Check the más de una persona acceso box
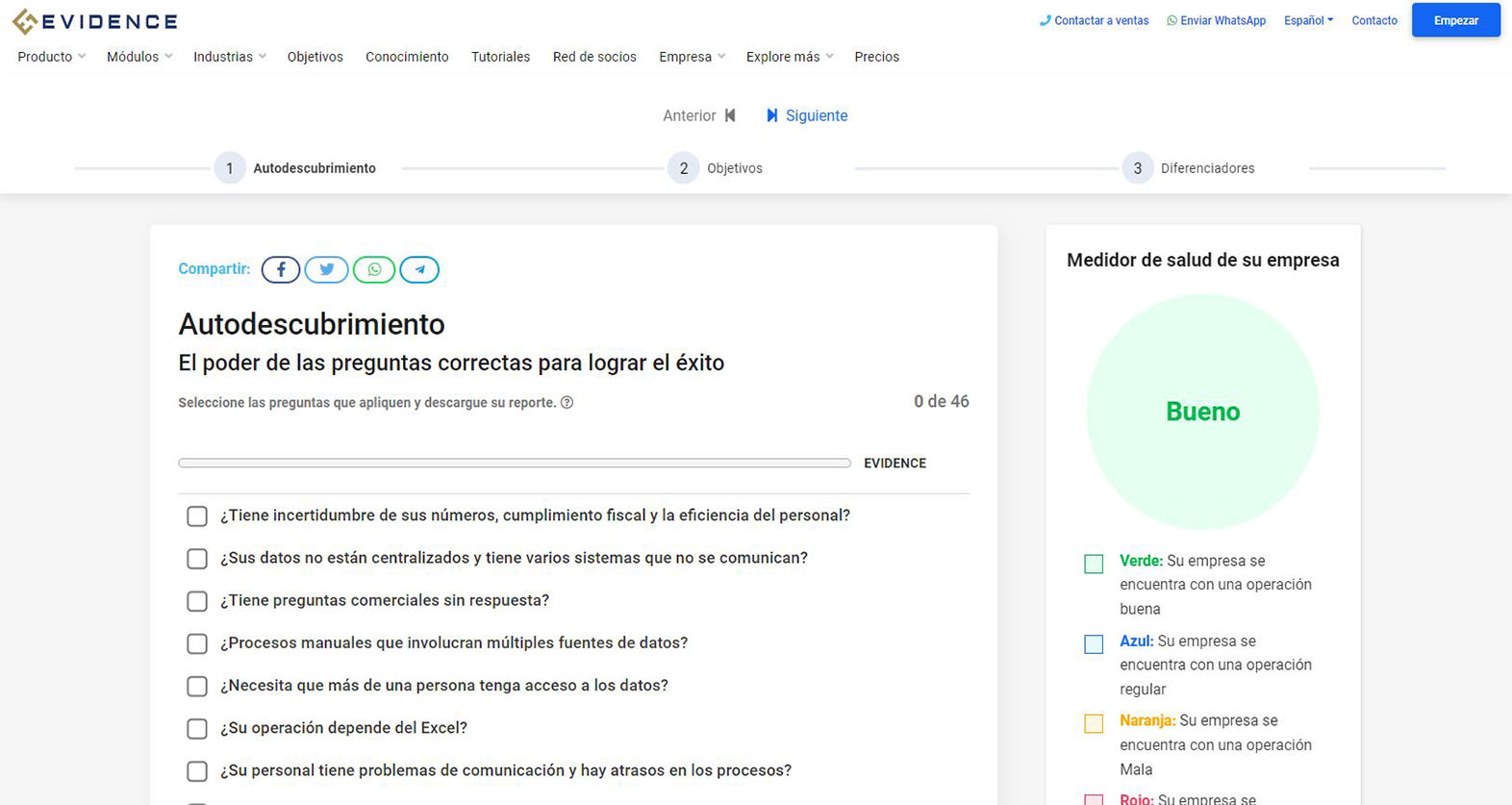Image resolution: width=1512 pixels, height=805 pixels. pyautogui.click(x=197, y=686)
